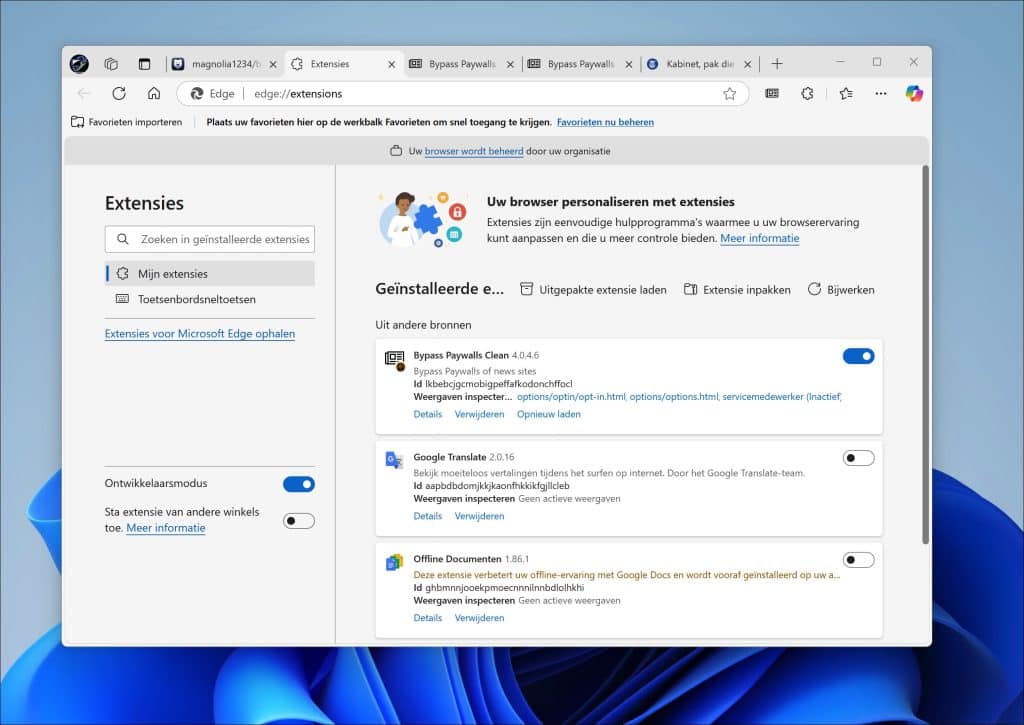
Task: Enable Google Translate toggle
Action: pos(858,458)
